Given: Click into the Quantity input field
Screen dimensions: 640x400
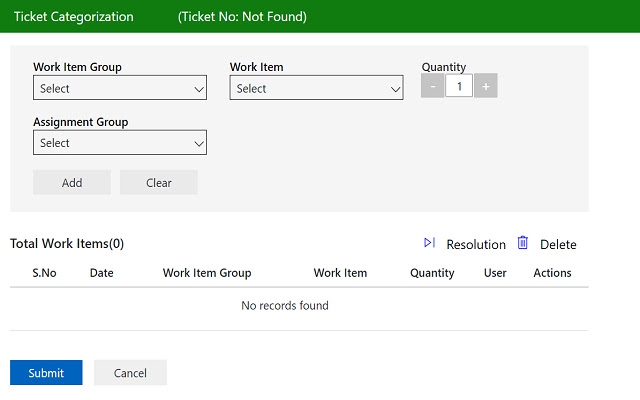Looking at the screenshot, I should pos(459,87).
